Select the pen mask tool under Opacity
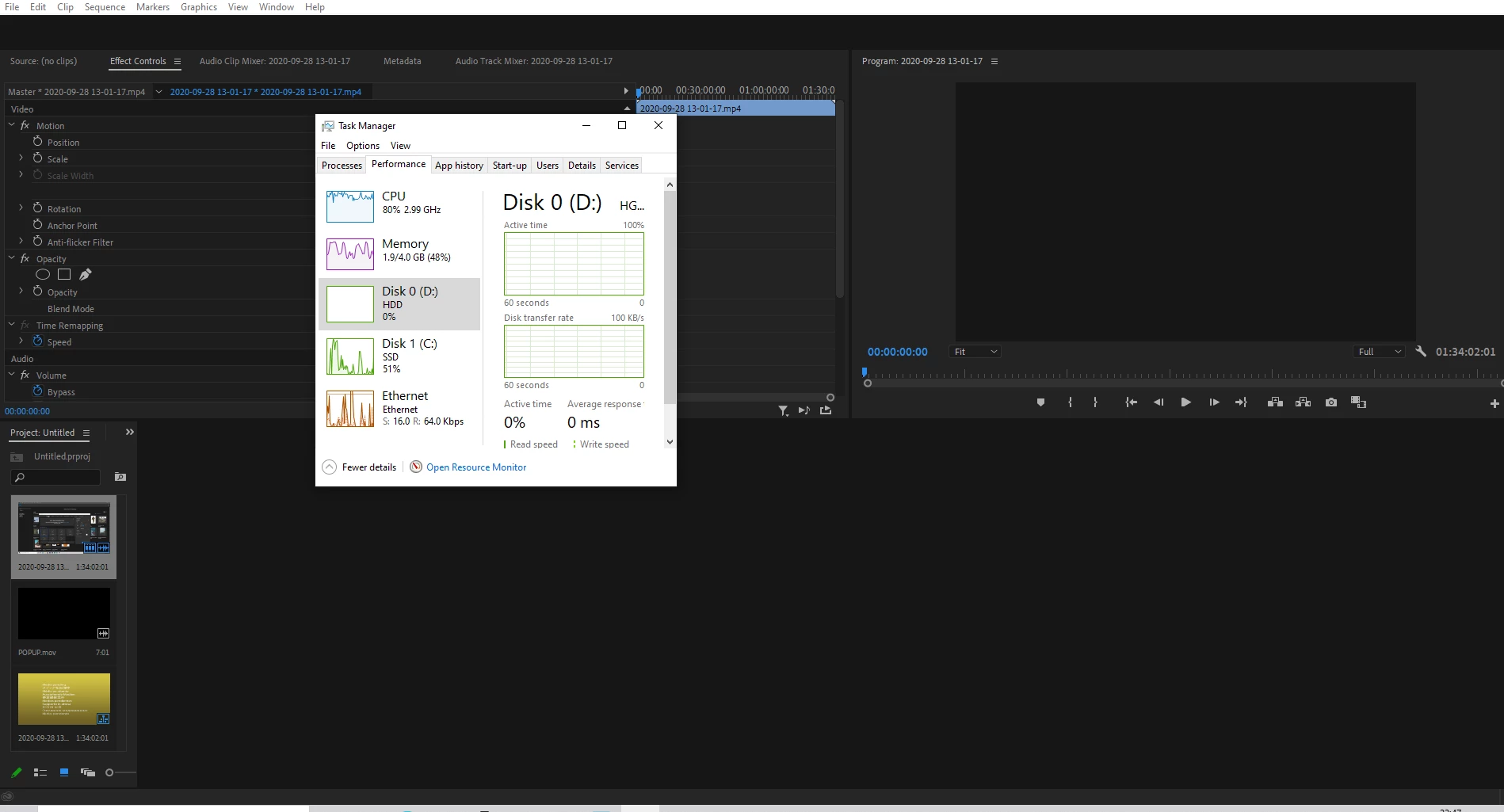This screenshot has width=1504, height=812. tap(86, 274)
